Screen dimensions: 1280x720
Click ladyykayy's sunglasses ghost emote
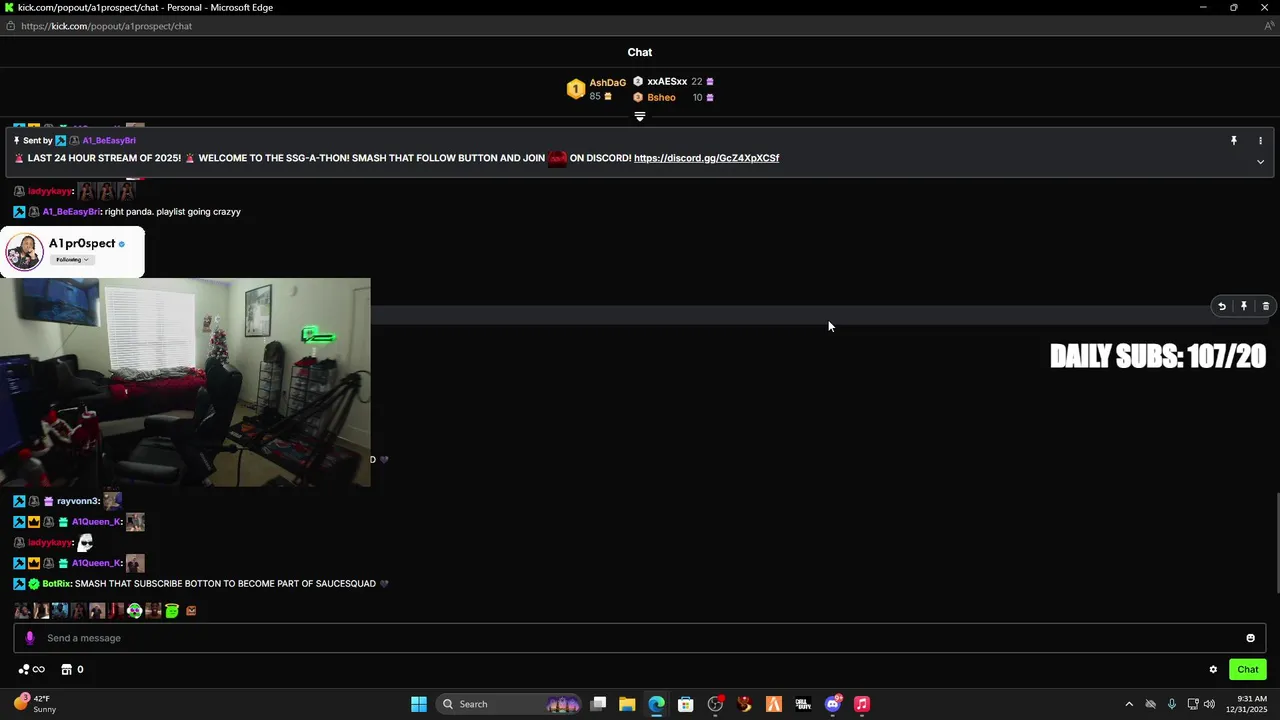point(85,542)
